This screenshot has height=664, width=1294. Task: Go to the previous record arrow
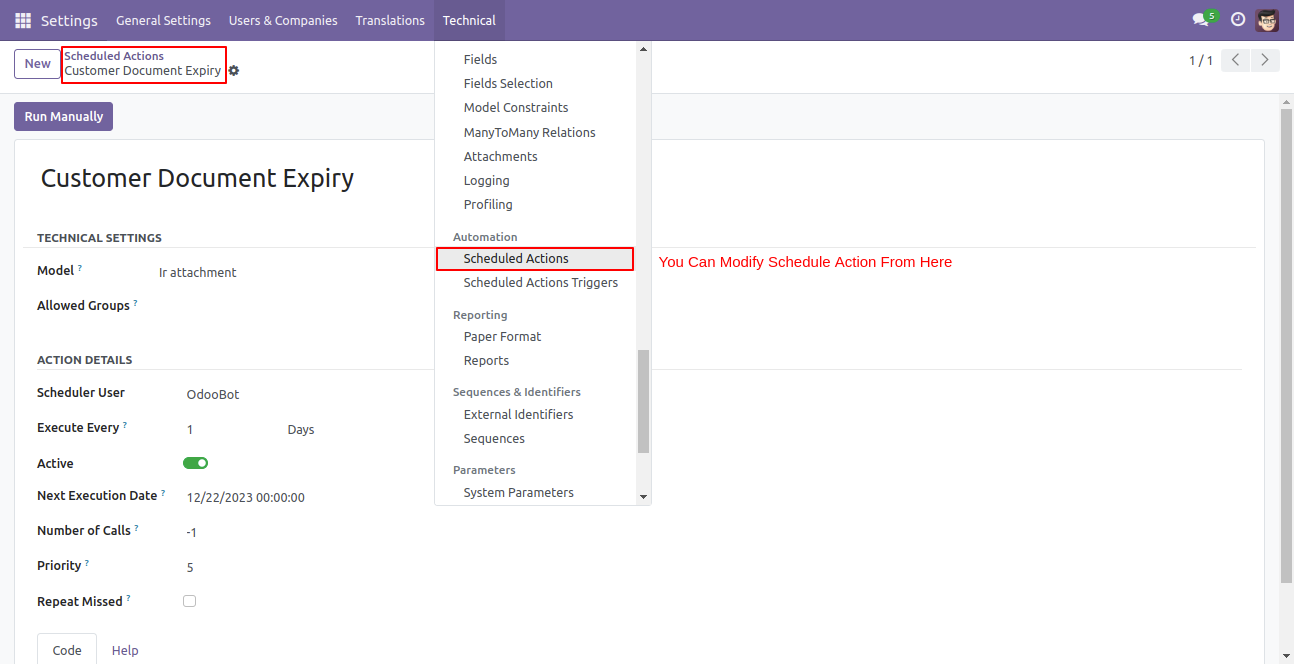(1236, 61)
